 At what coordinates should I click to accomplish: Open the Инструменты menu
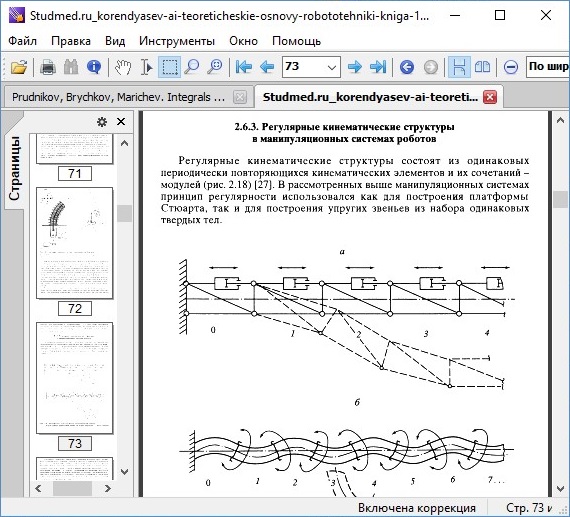point(177,41)
